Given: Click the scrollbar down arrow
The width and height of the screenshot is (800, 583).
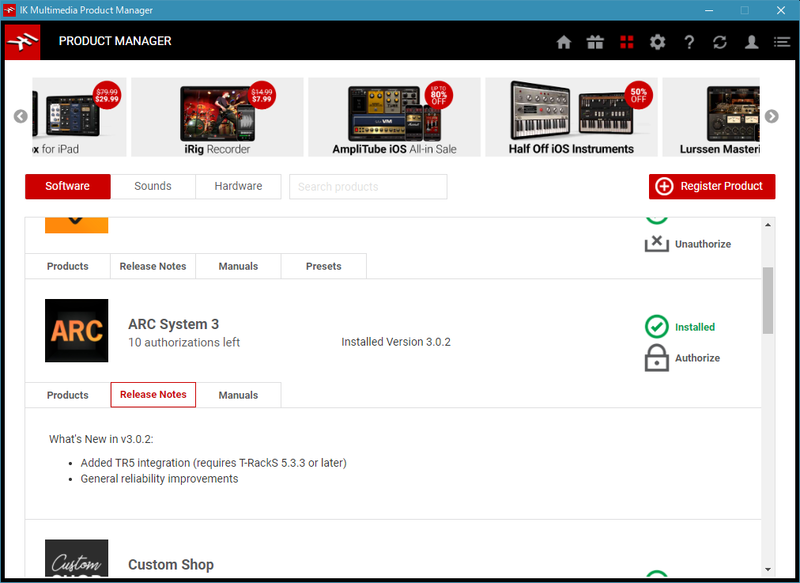Looking at the screenshot, I should [768, 569].
